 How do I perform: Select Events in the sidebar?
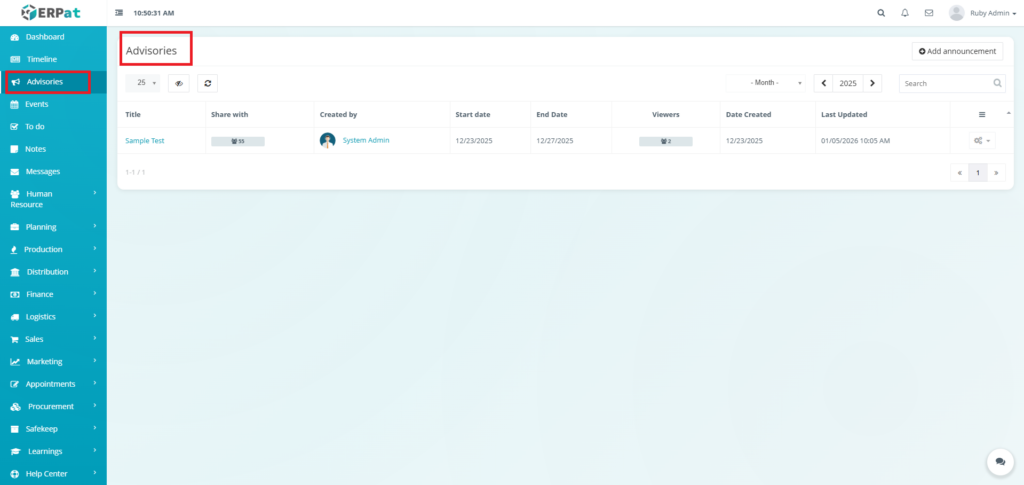[37, 104]
